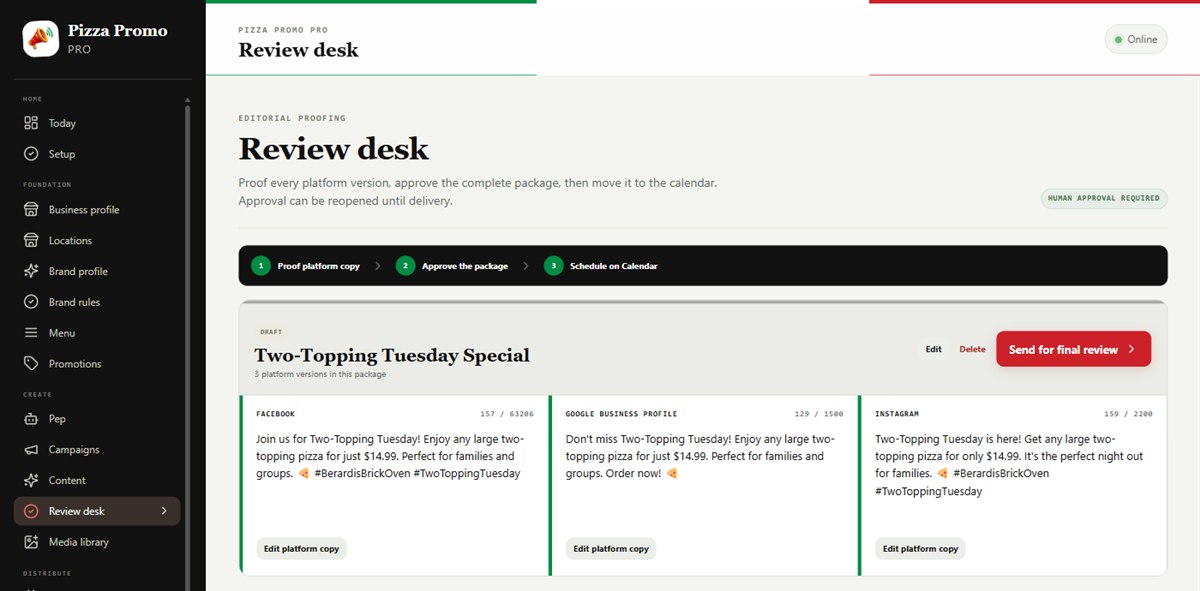Edit platform copy for Instagram

coord(920,548)
